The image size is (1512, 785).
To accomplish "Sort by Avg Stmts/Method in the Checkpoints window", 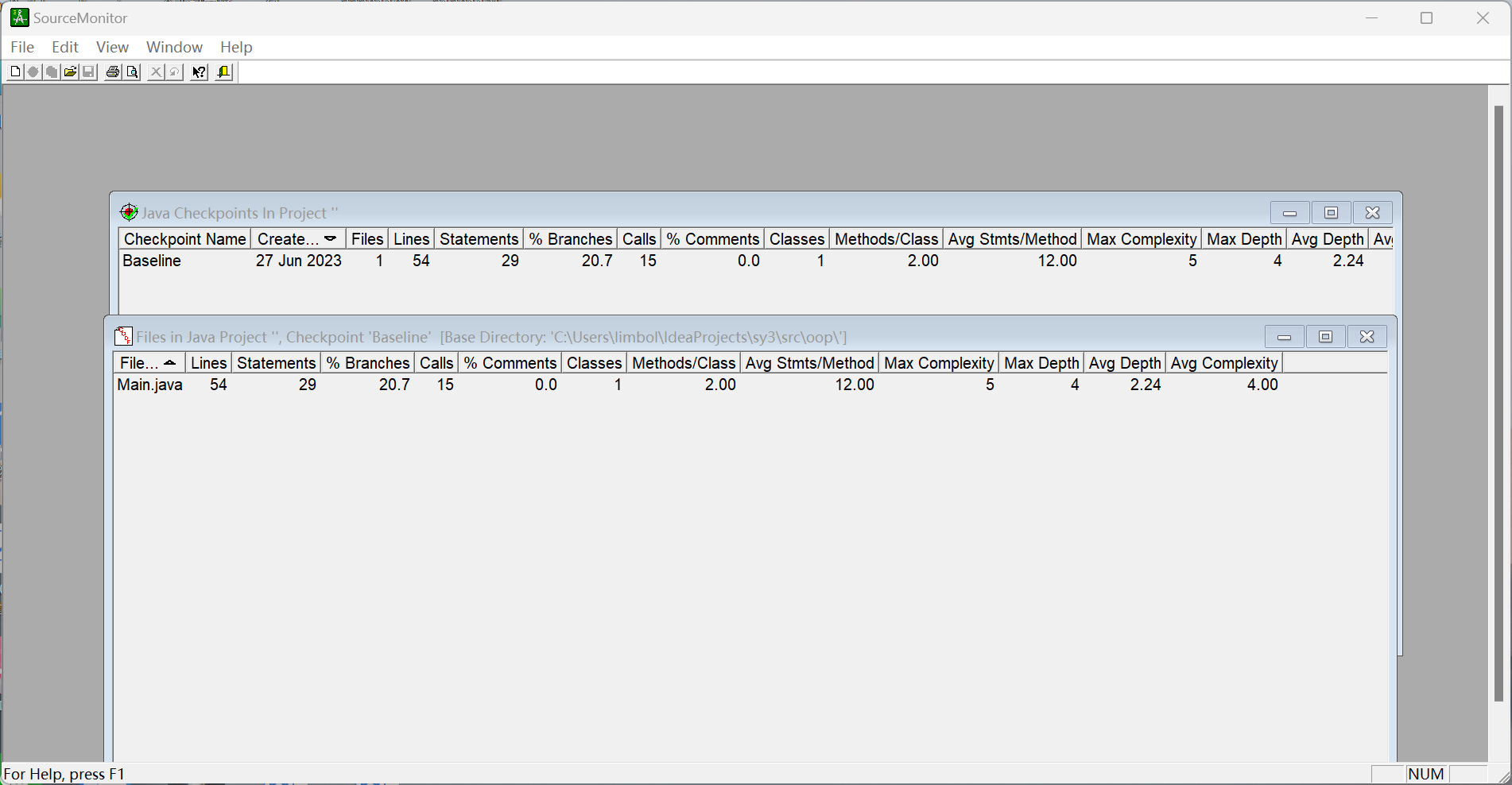I will point(1012,239).
